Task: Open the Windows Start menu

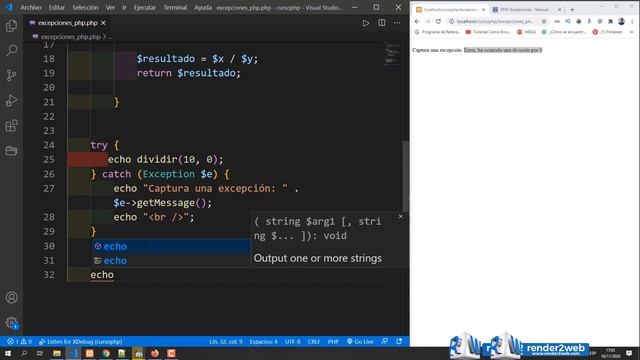Action: (8, 353)
